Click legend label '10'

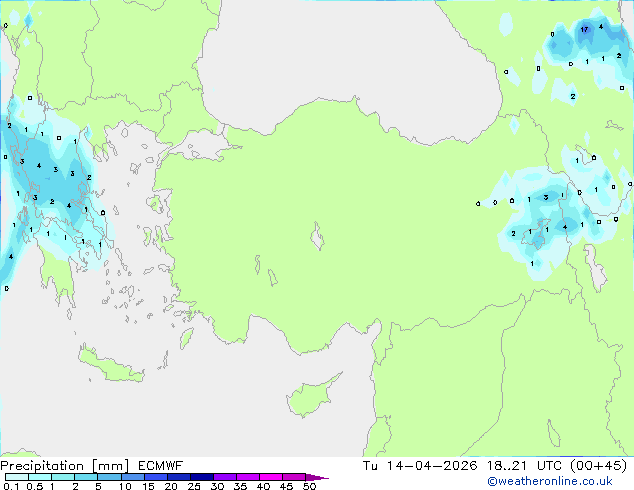[125, 486]
